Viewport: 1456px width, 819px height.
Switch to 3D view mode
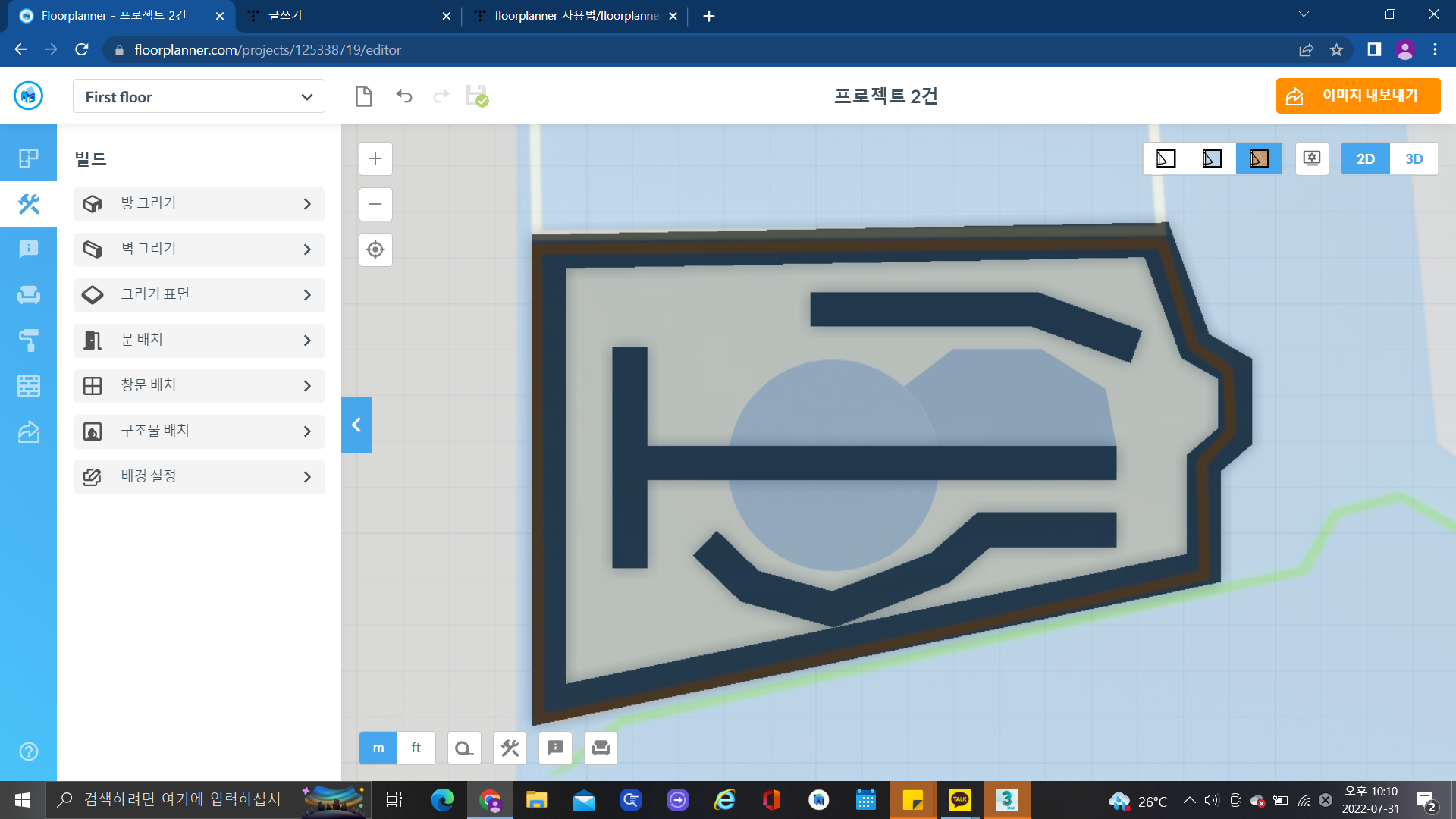pos(1414,159)
